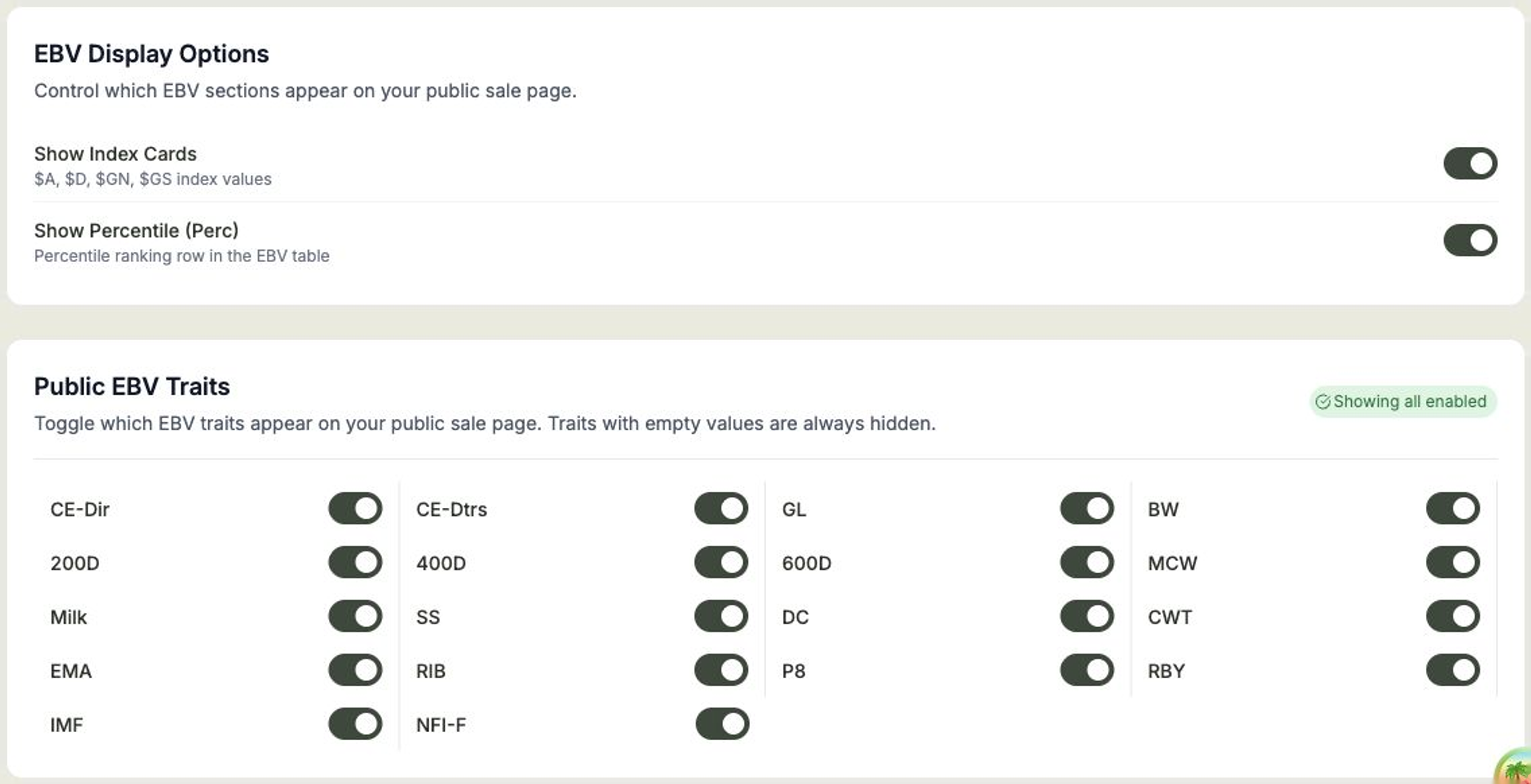This screenshot has height=784, width=1531.
Task: Toggle the RIB trait switch
Action: [721, 670]
